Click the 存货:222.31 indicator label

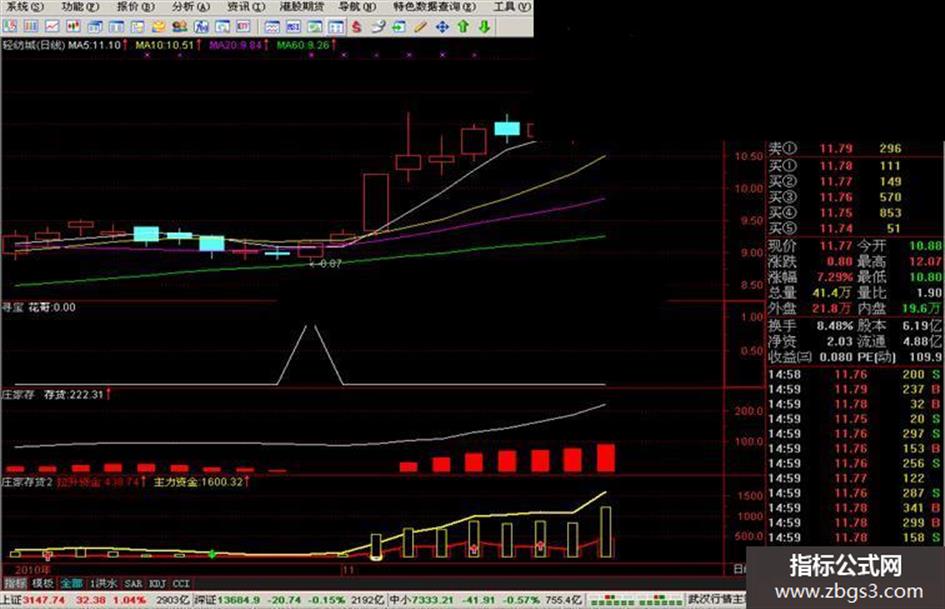pyautogui.click(x=77, y=394)
